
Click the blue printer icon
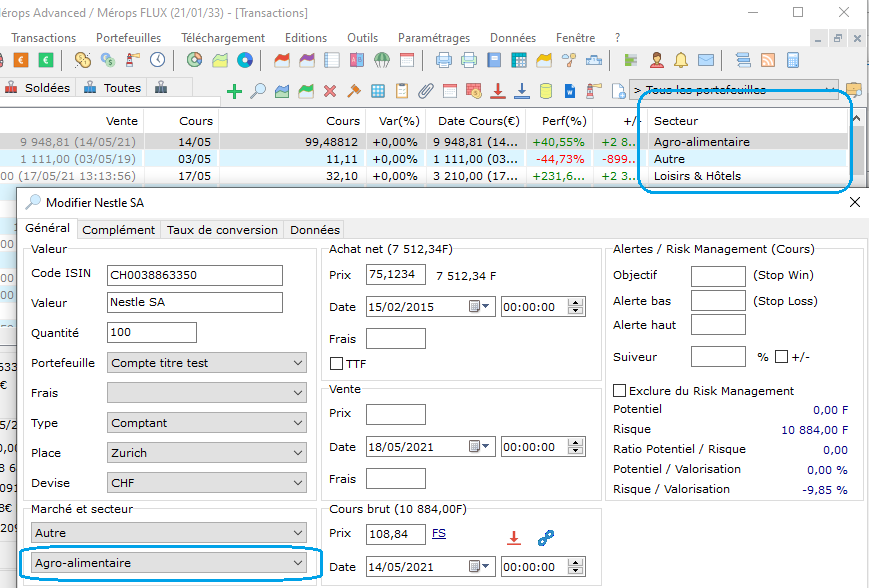444,60
